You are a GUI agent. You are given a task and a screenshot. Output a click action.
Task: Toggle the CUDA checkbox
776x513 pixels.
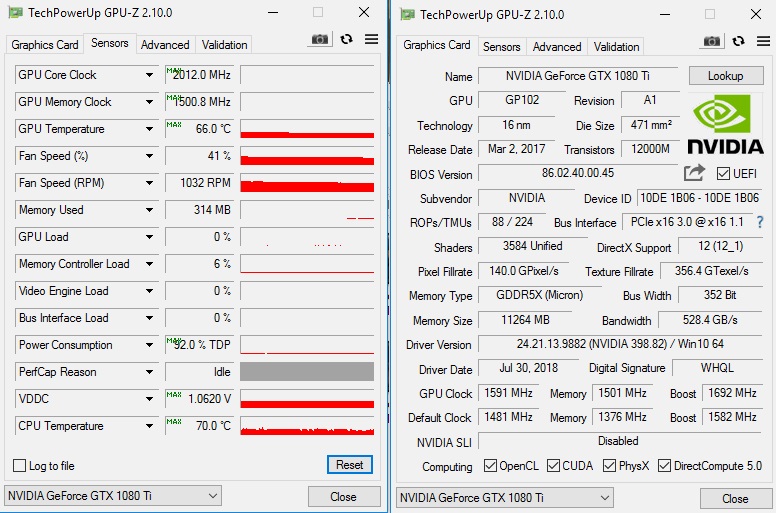[553, 466]
